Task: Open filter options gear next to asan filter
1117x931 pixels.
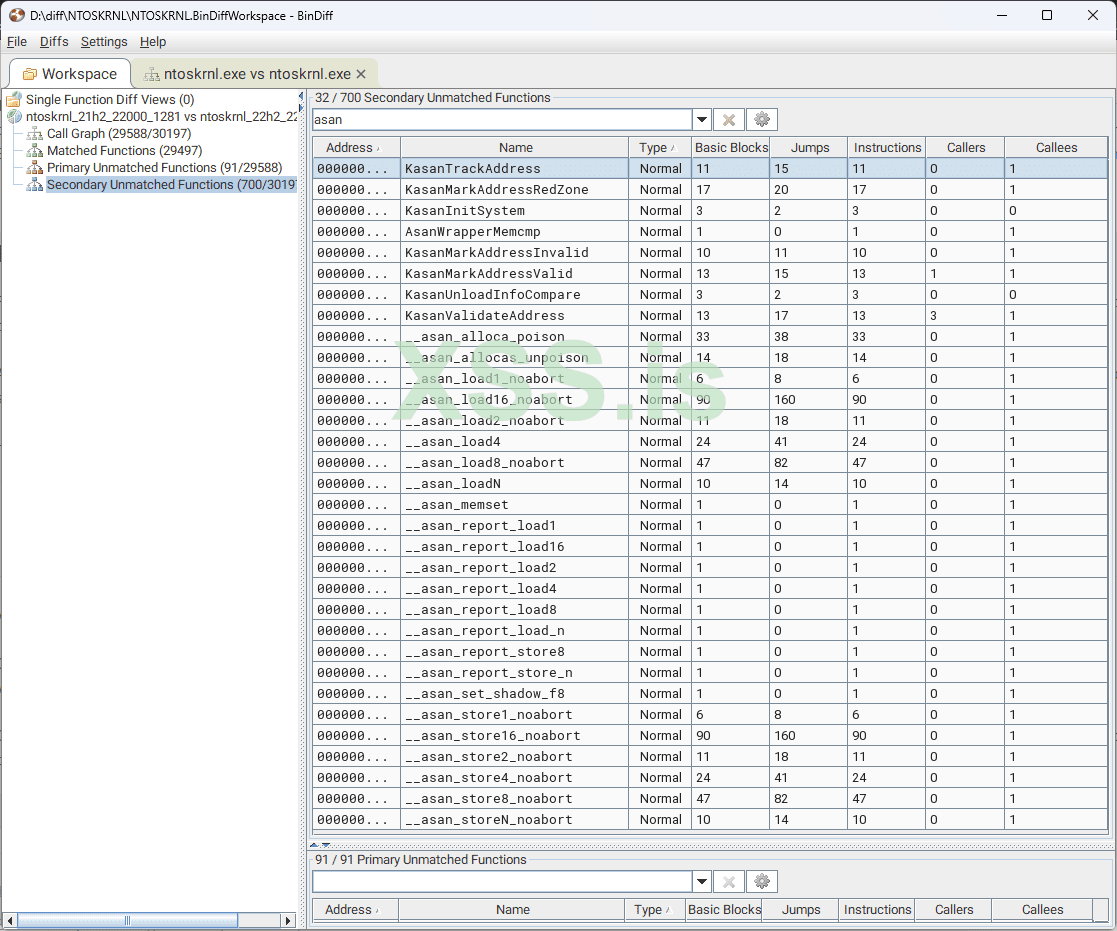Action: pyautogui.click(x=762, y=120)
